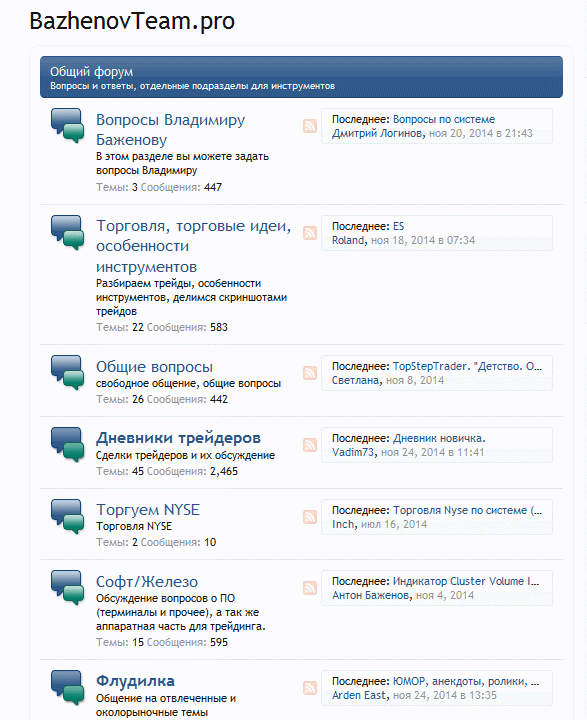This screenshot has width=587, height=720.
Task: Click timestamp ноя 18, 2014 в 07:34
Action: click(x=423, y=240)
